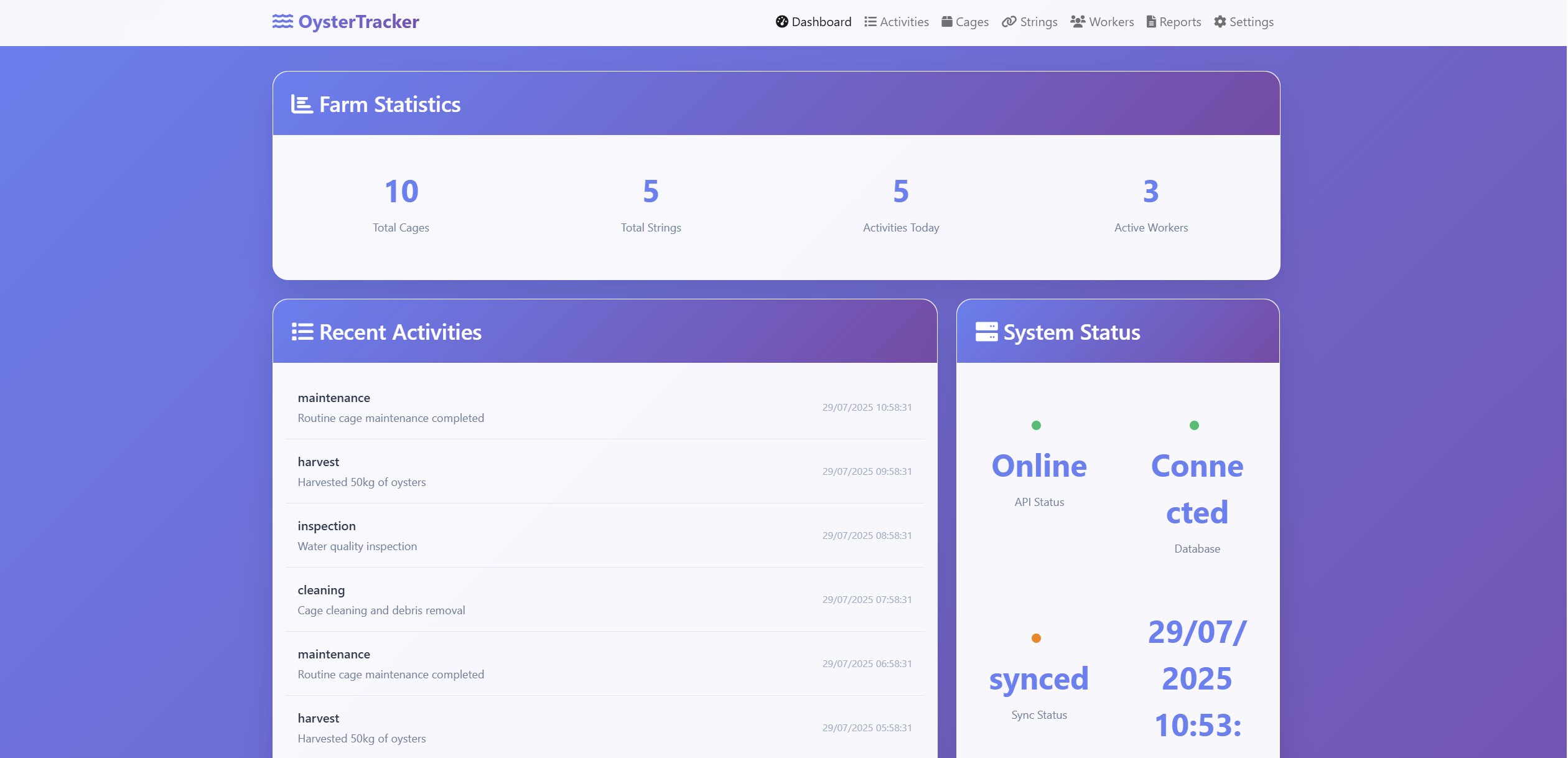Click the Settings gear icon
This screenshot has width=1568, height=758.
coord(1220,22)
